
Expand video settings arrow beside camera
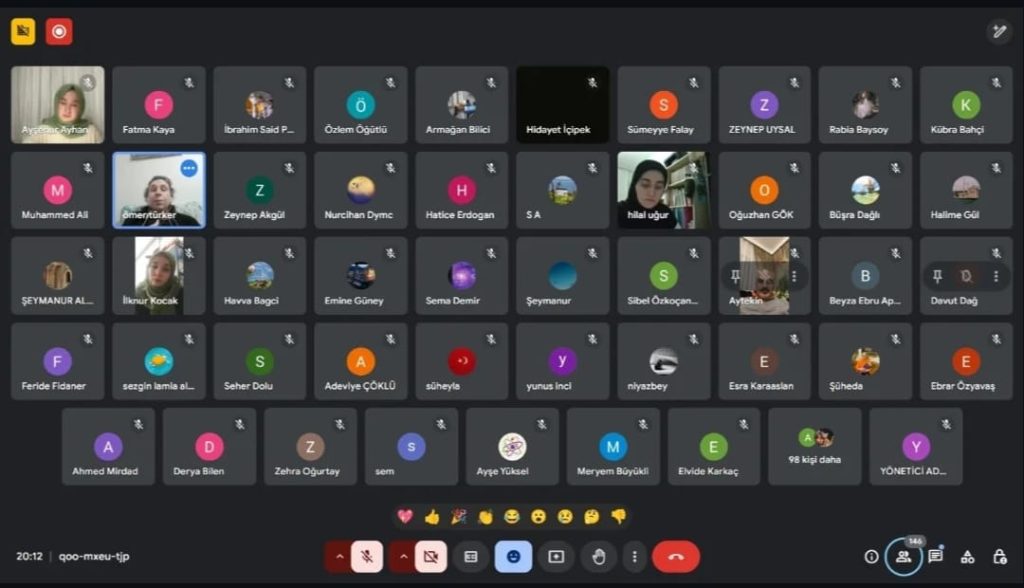click(x=404, y=557)
